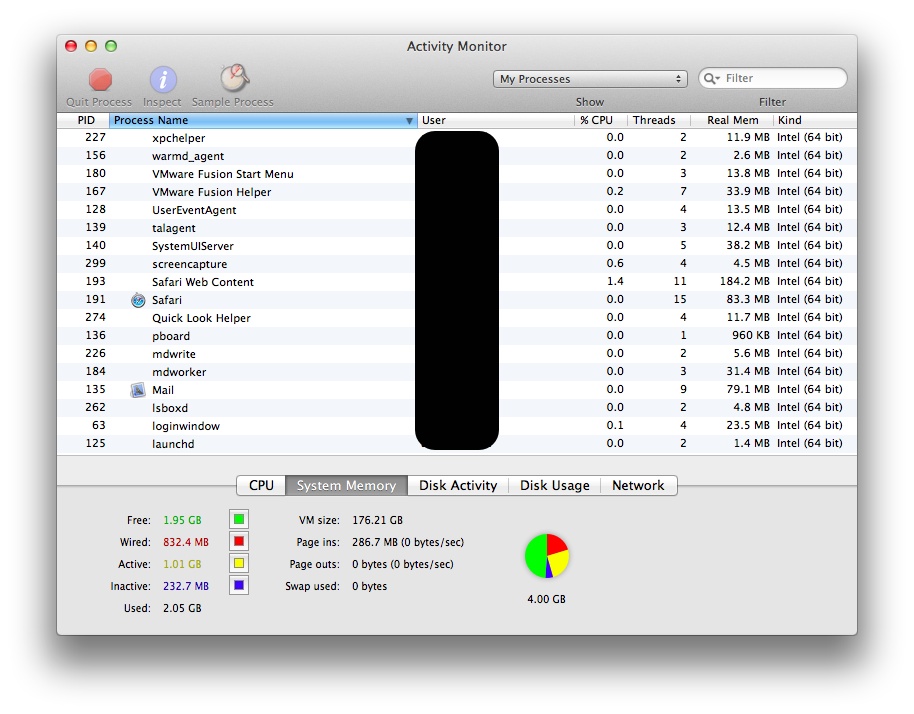The width and height of the screenshot is (914, 714).
Task: Select the loginwindow process row
Action: point(456,426)
